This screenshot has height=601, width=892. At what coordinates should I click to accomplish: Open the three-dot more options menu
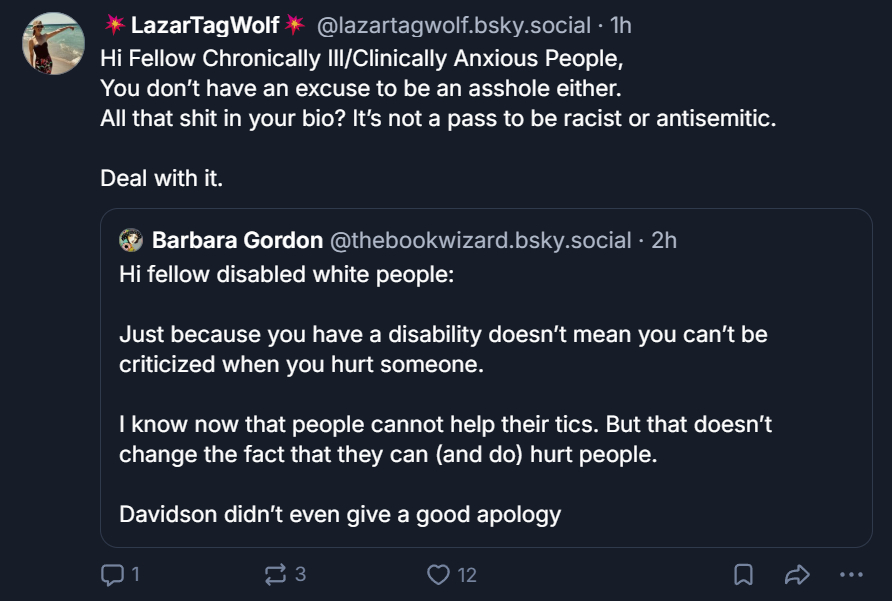click(x=851, y=575)
